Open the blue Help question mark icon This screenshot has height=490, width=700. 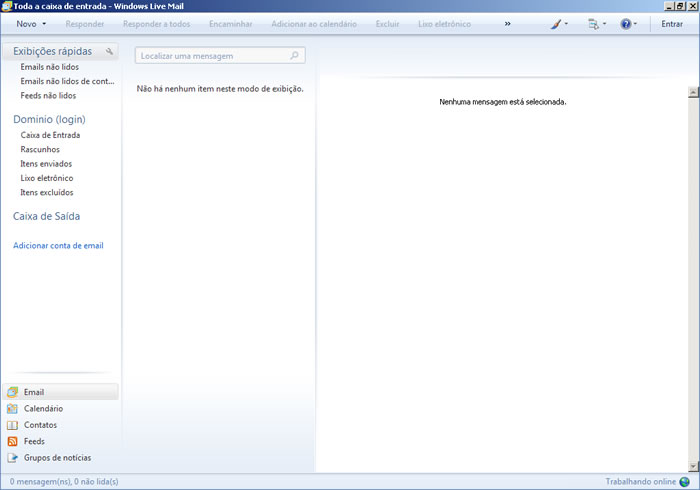(626, 24)
